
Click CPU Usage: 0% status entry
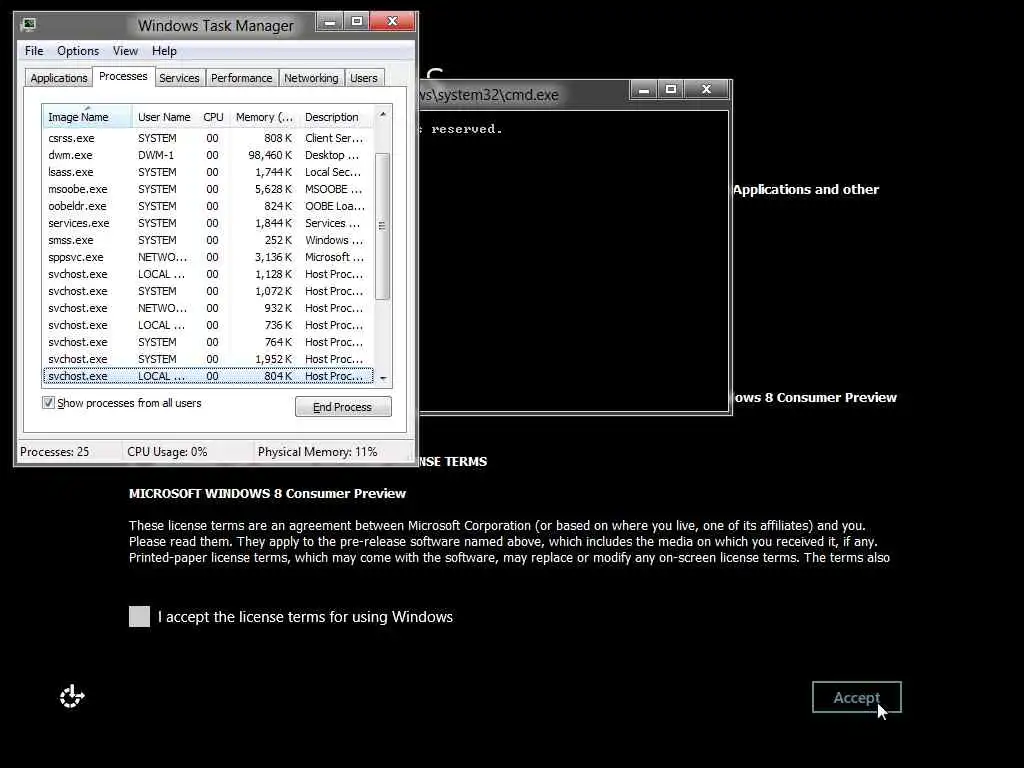coord(167,451)
